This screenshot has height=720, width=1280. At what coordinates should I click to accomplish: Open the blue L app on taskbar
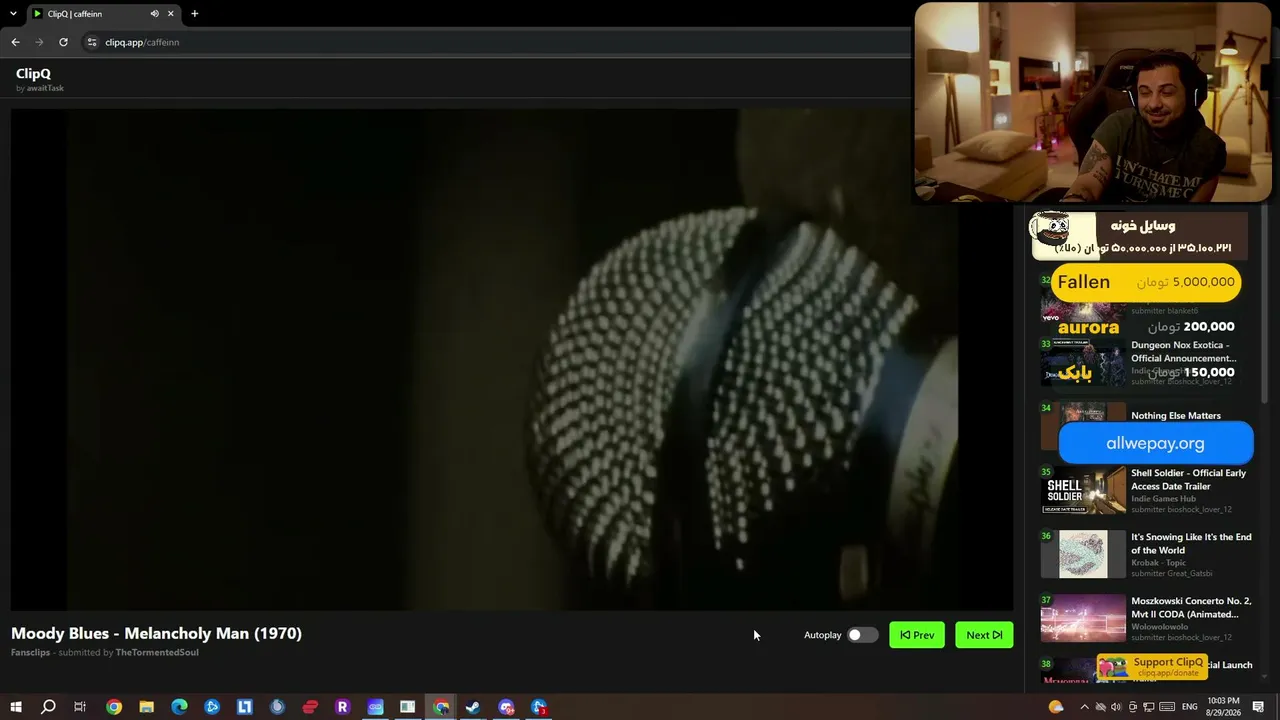(x=244, y=707)
